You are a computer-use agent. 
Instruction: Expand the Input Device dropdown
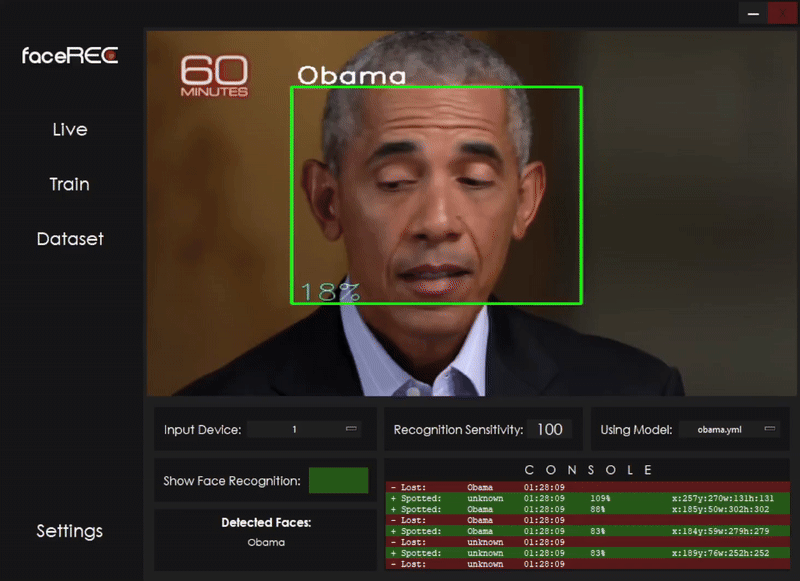[304, 429]
